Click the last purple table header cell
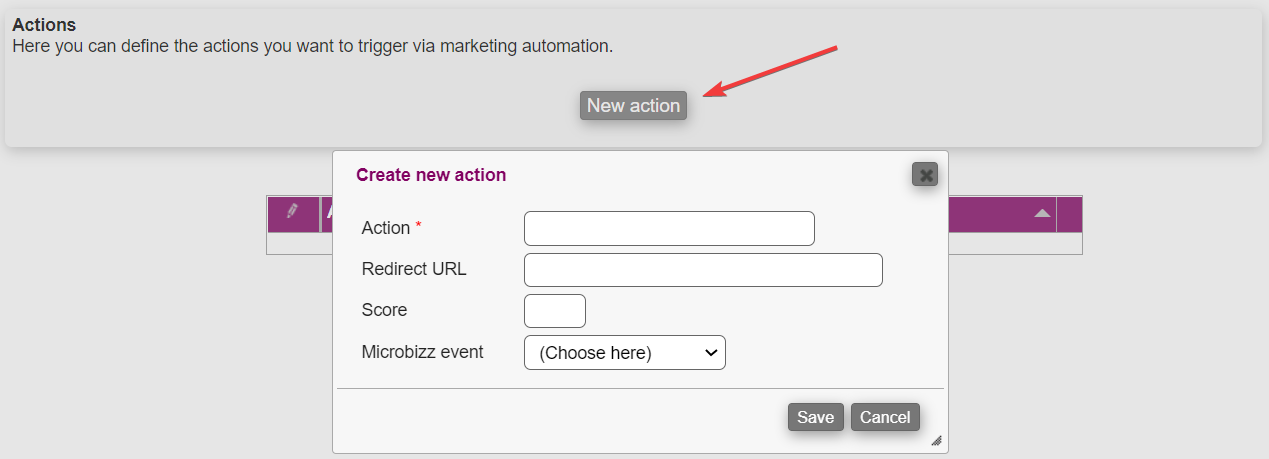The width and height of the screenshot is (1269, 459). click(1069, 213)
